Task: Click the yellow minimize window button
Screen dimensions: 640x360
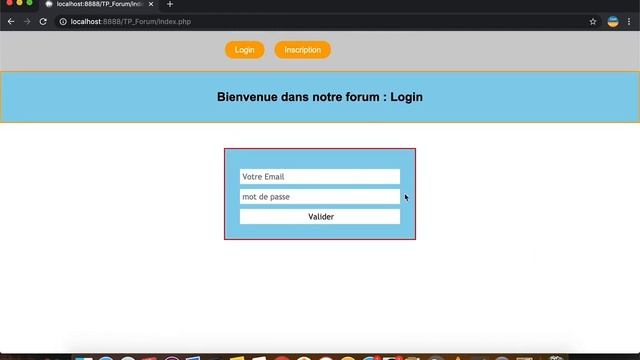Action: point(19,2)
